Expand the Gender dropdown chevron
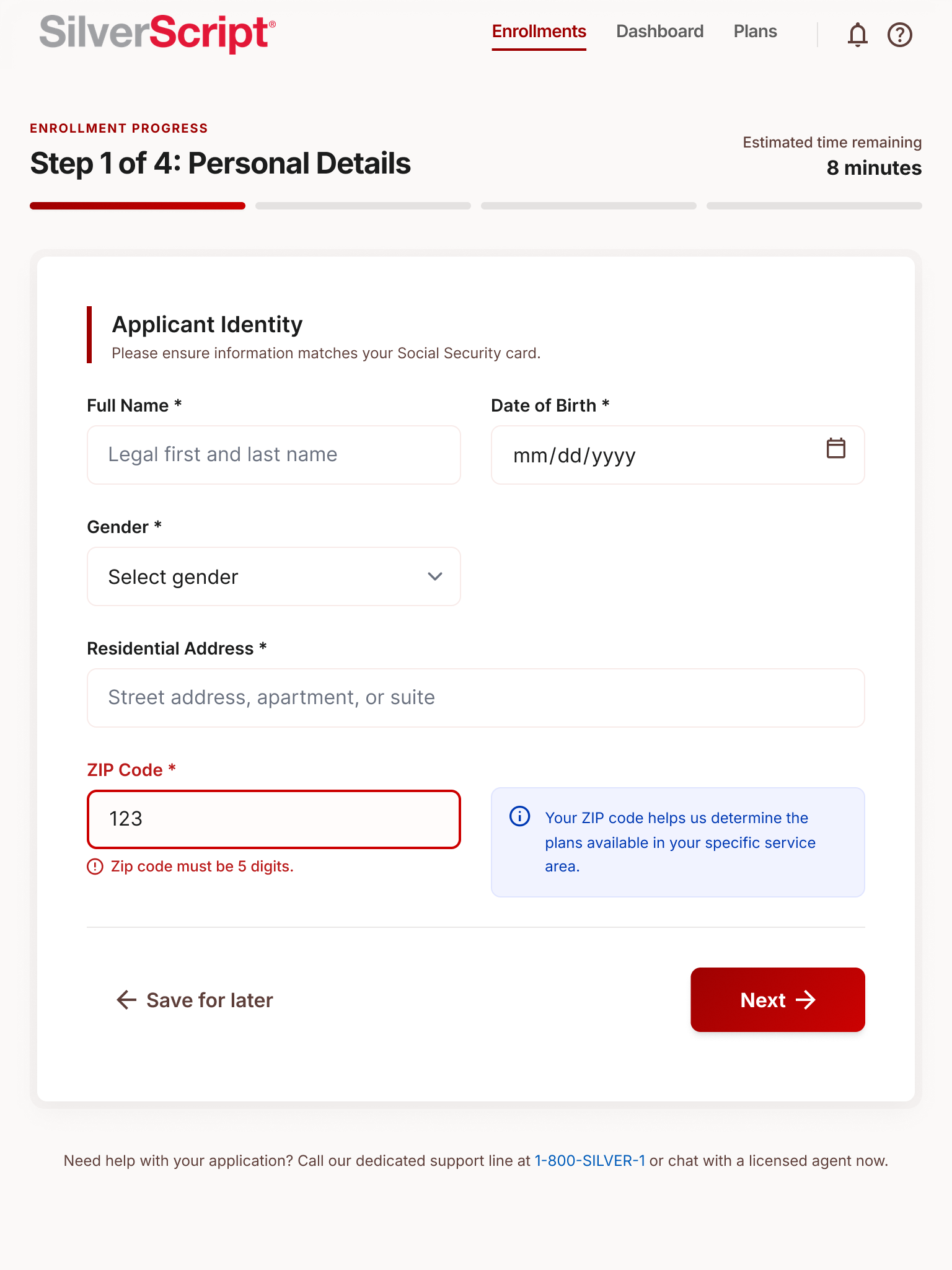 point(435,576)
